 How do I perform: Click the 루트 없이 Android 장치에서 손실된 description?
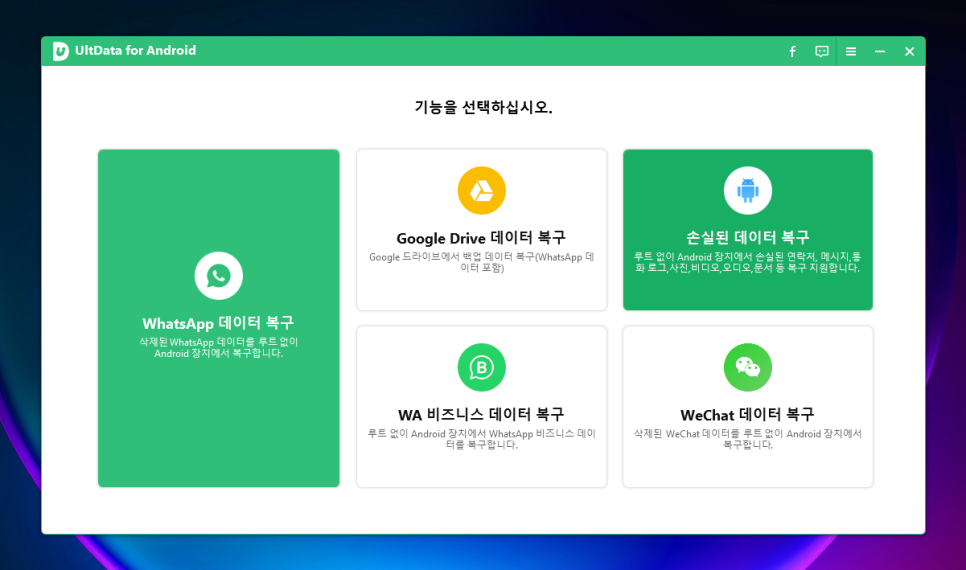[748, 263]
